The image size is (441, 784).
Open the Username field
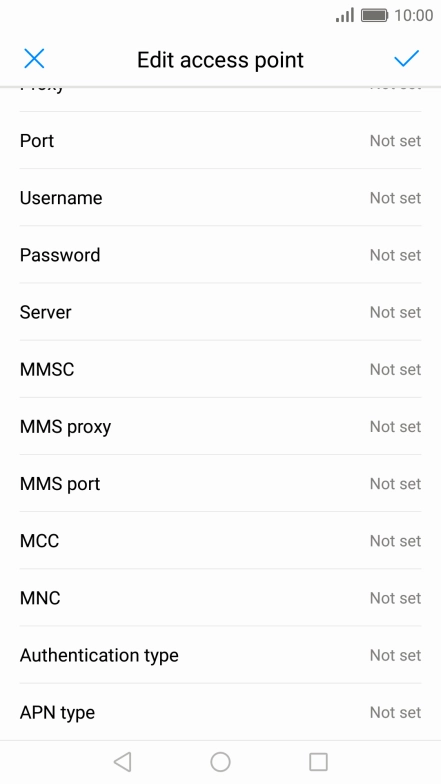[220, 198]
